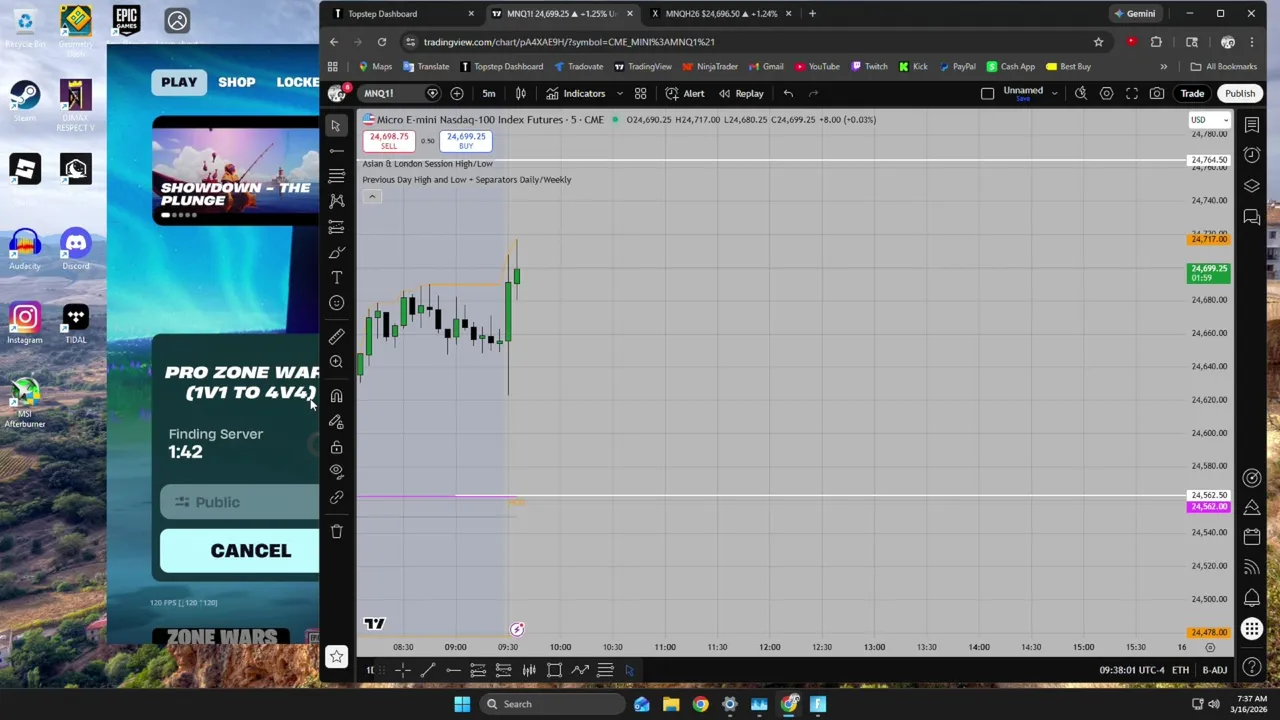The height and width of the screenshot is (720, 1280).
Task: Click the MNQ1! symbol search box
Action: tap(392, 93)
